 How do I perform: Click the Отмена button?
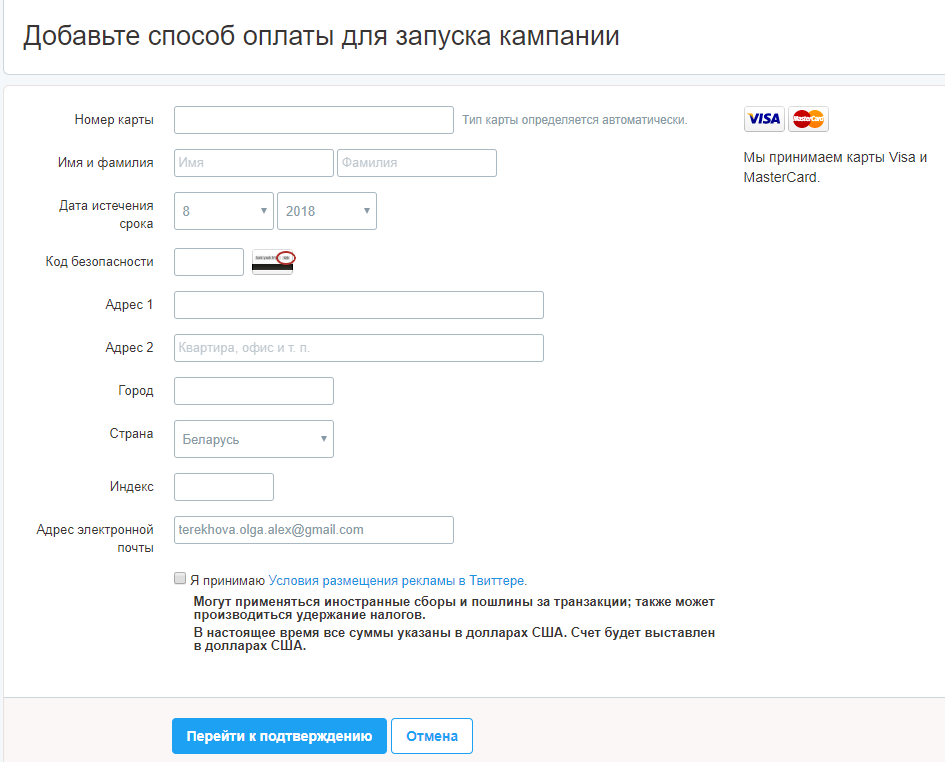click(432, 735)
